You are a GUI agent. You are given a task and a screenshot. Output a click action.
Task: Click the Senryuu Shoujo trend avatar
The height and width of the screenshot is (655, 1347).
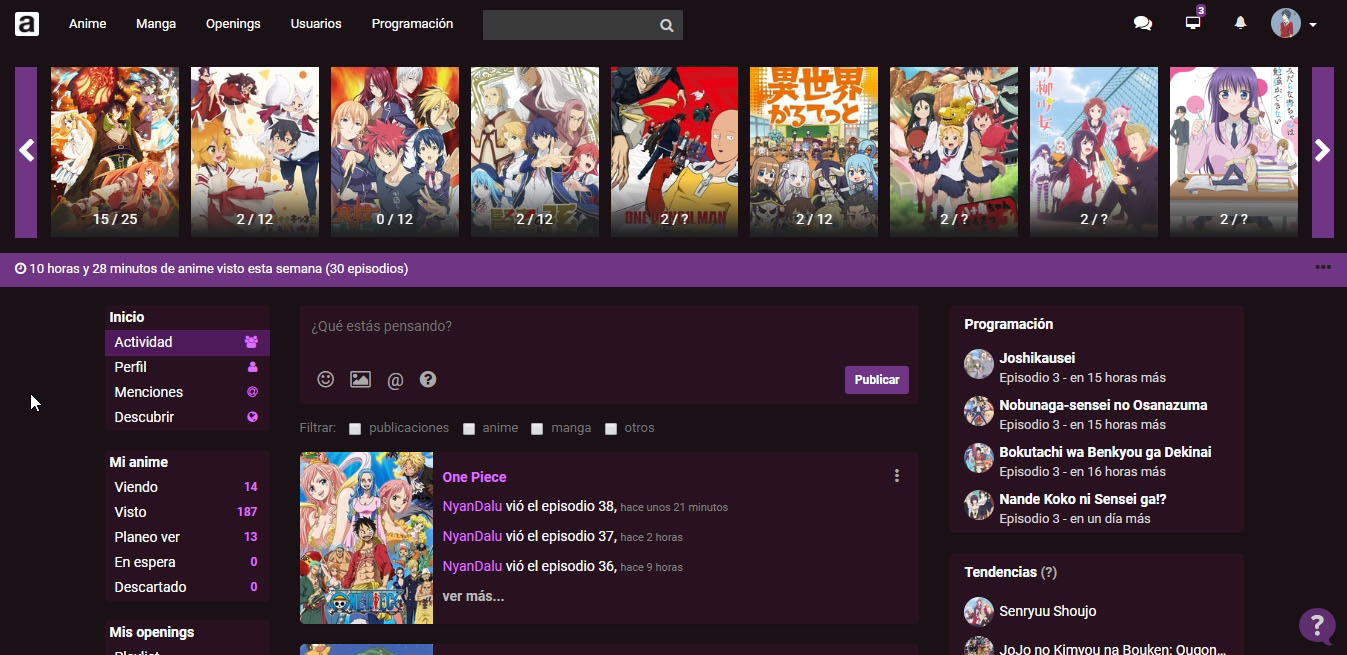point(979,612)
